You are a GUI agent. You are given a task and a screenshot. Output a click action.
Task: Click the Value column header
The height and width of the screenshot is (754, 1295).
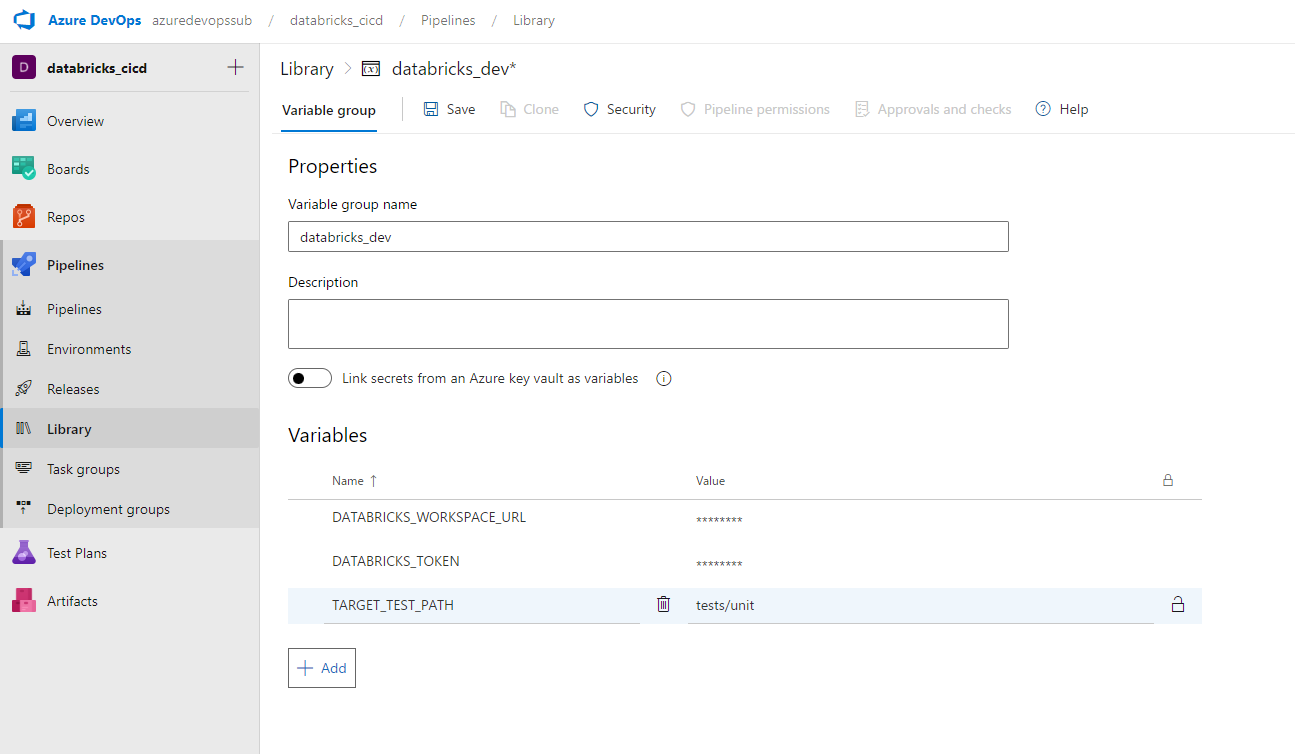click(x=710, y=481)
